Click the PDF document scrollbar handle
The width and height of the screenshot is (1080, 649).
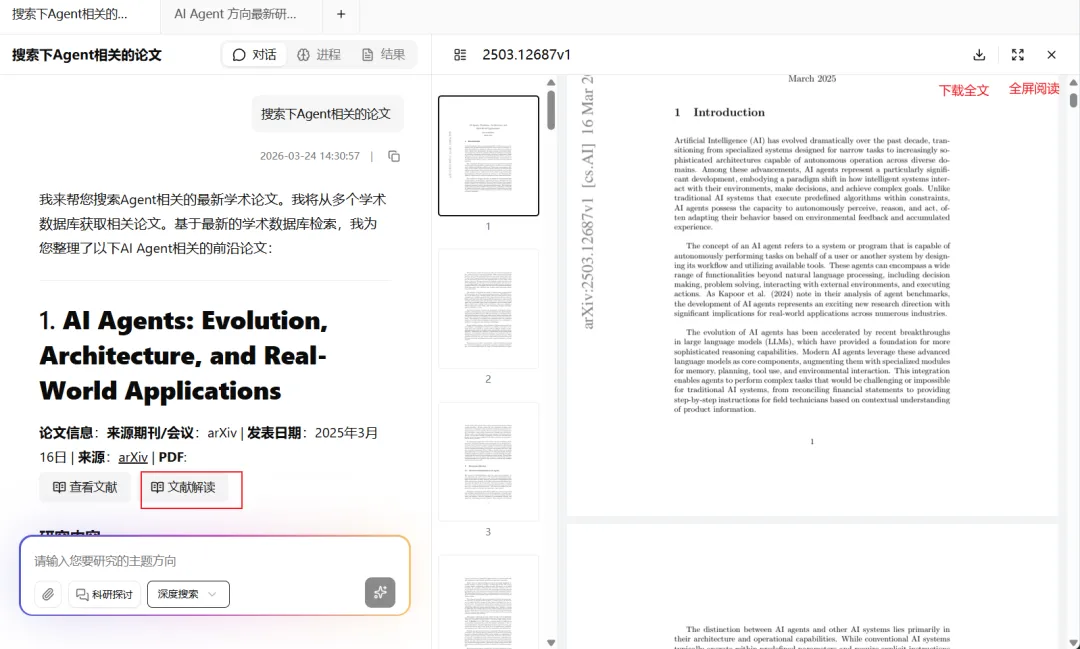(x=1073, y=99)
